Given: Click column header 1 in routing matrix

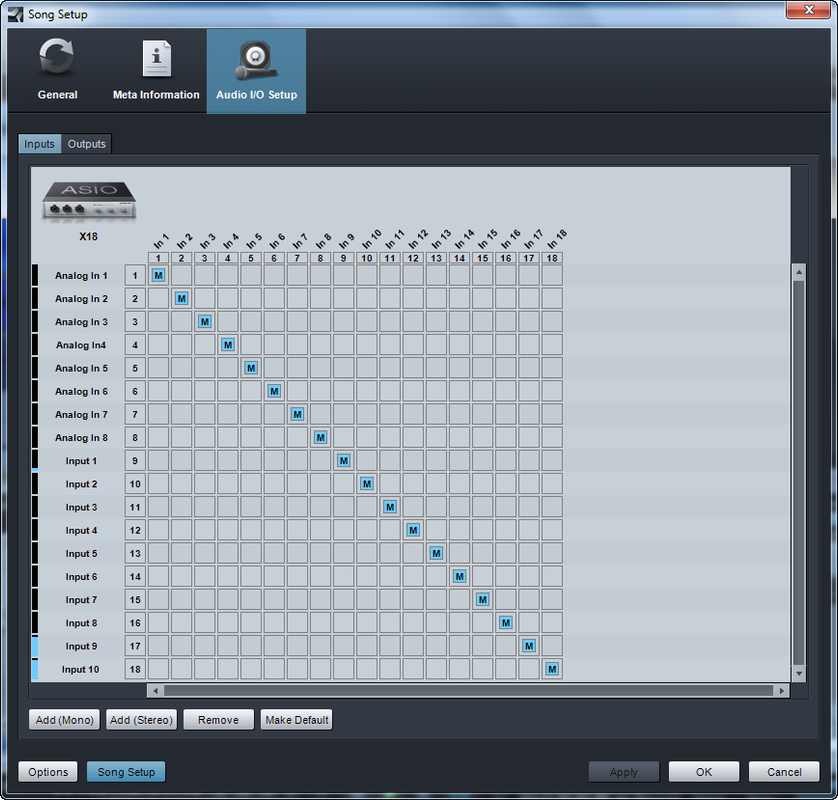Looking at the screenshot, I should click(x=158, y=258).
